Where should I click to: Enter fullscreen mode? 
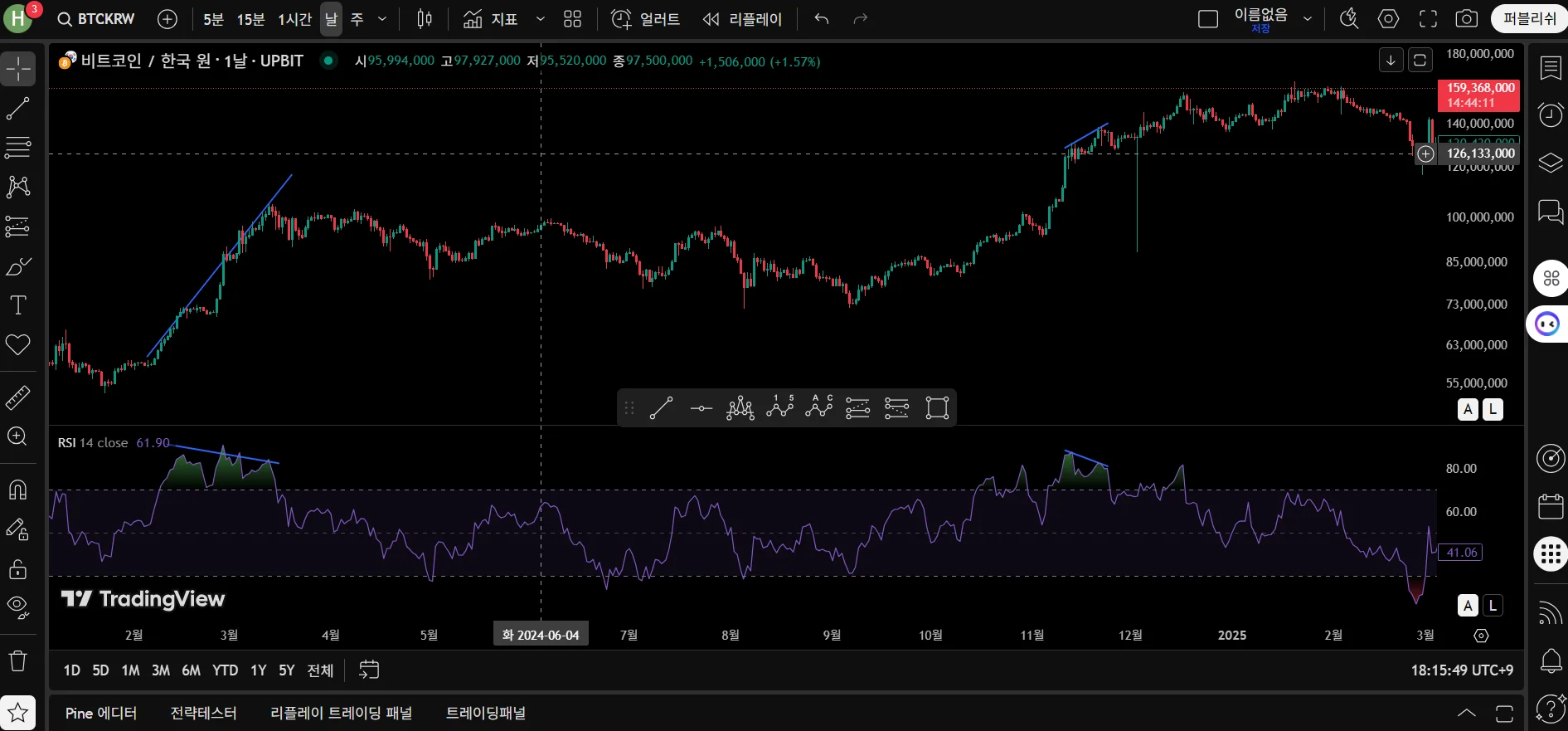[x=1428, y=19]
